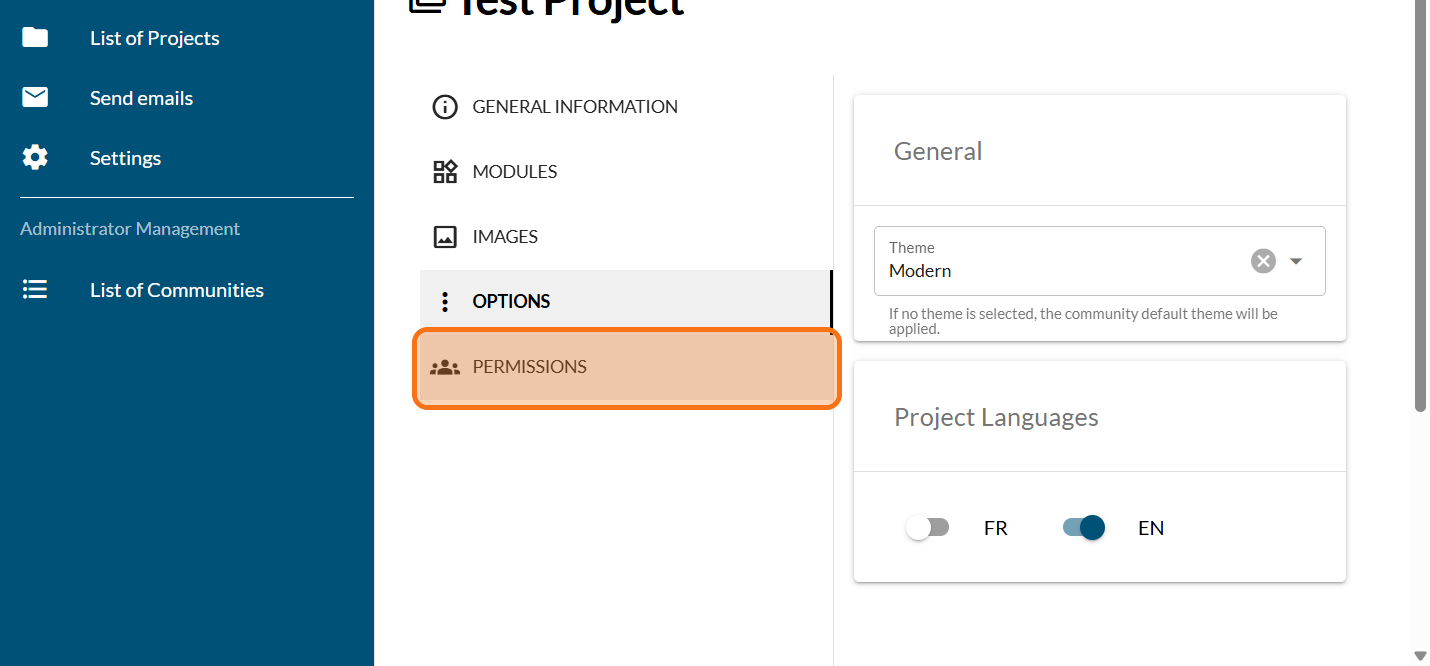Expand the Theme dropdown arrow
This screenshot has width=1430, height=666.
pyautogui.click(x=1296, y=261)
